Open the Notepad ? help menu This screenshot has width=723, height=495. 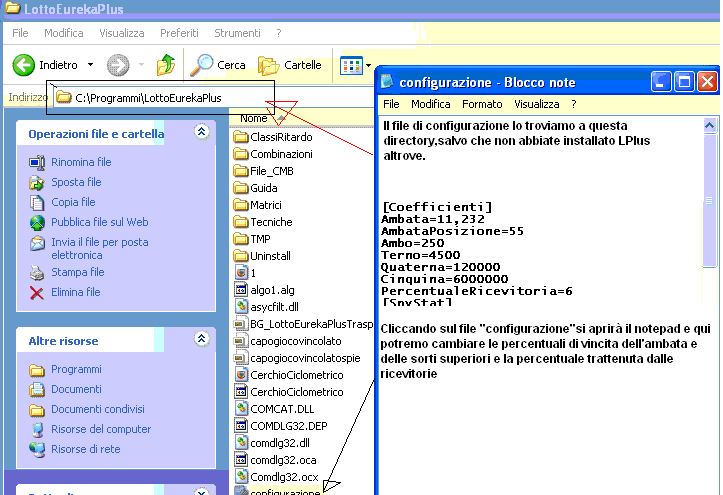pyautogui.click(x=574, y=104)
